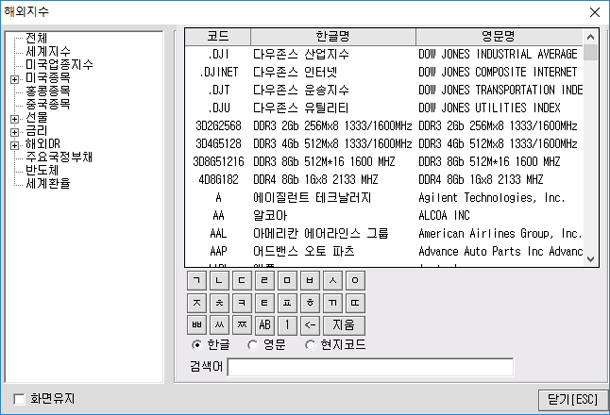
Task: Click the ㄱ consonant key
Action: point(196,281)
